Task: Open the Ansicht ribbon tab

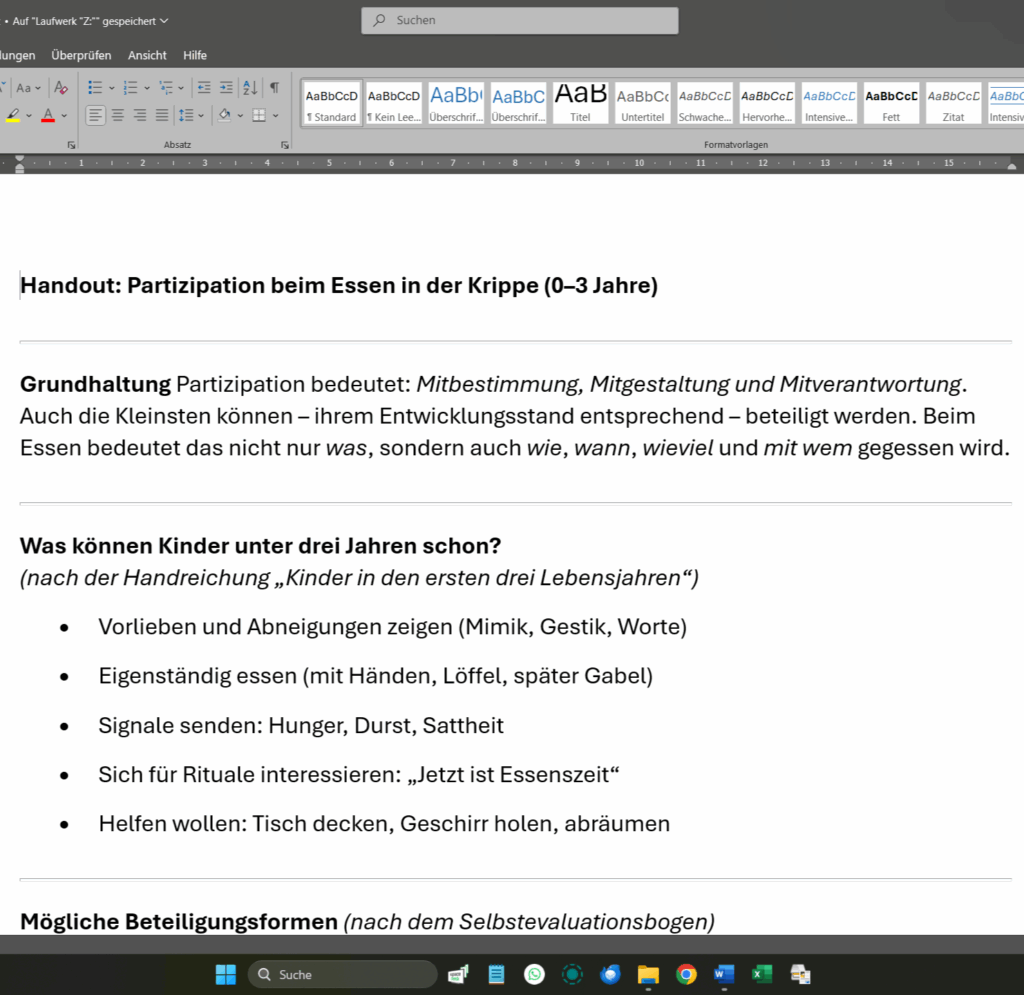Action: pos(147,55)
